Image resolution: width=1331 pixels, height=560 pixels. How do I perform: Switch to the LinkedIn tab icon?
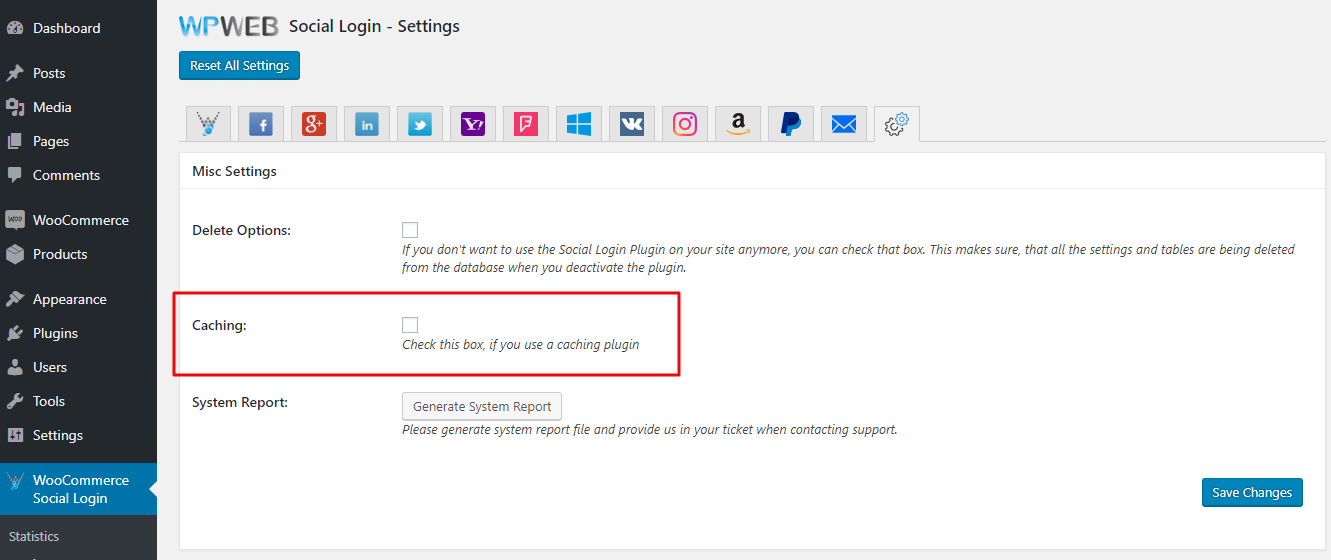point(367,124)
